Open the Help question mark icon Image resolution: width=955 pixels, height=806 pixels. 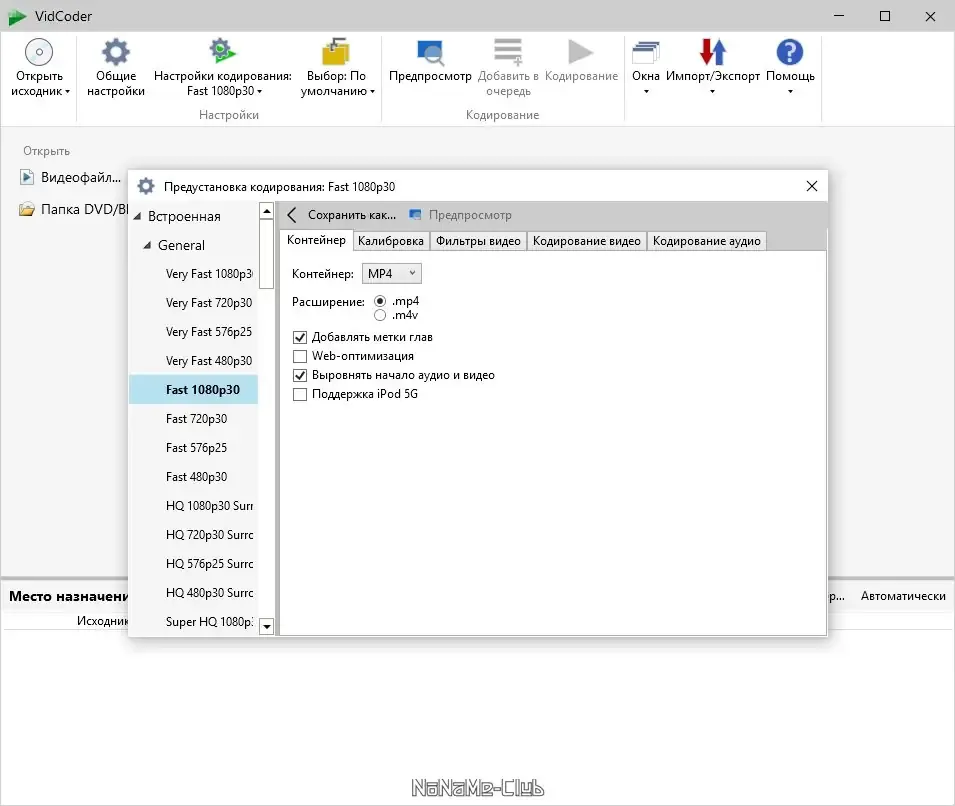point(790,52)
